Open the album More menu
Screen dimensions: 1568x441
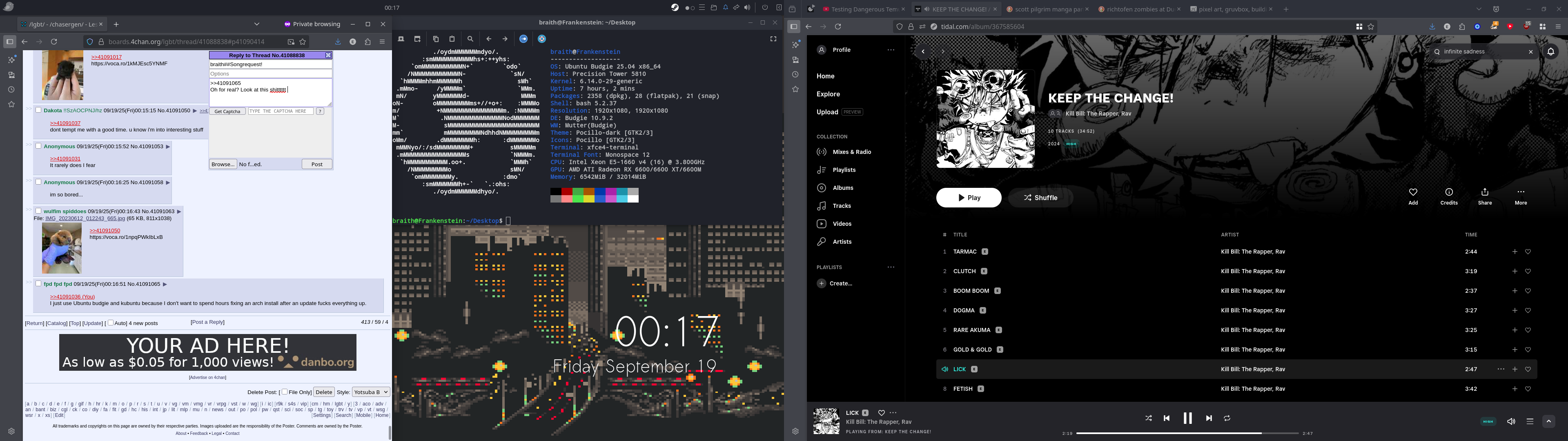[1521, 196]
